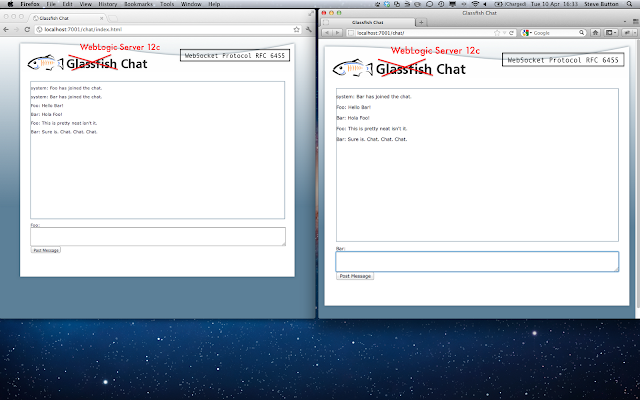Click 'system: Foo has joined the chat.' message
This screenshot has height=400, width=640.
tap(66, 88)
